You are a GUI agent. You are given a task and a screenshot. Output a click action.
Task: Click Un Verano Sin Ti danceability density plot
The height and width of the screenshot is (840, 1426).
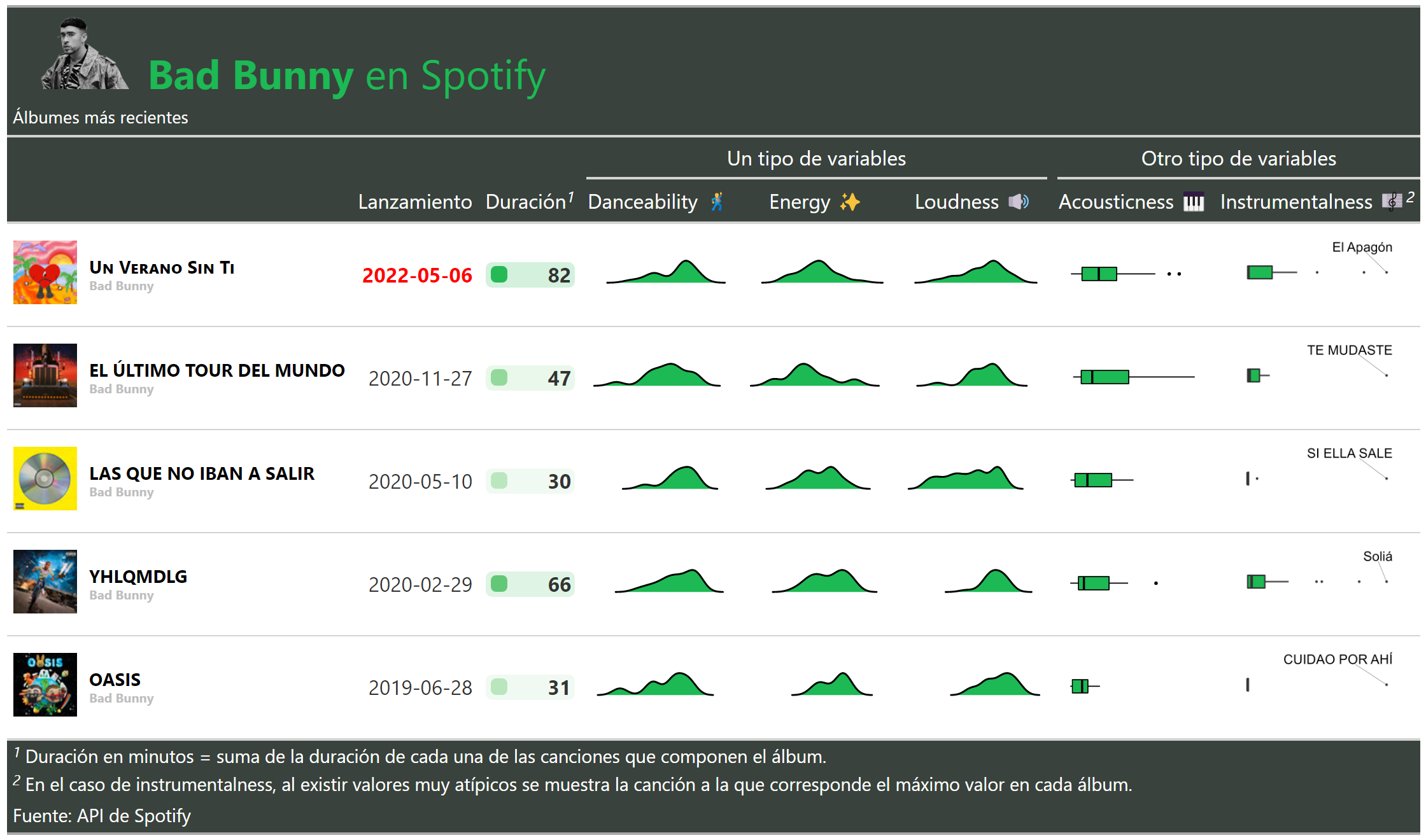(666, 272)
